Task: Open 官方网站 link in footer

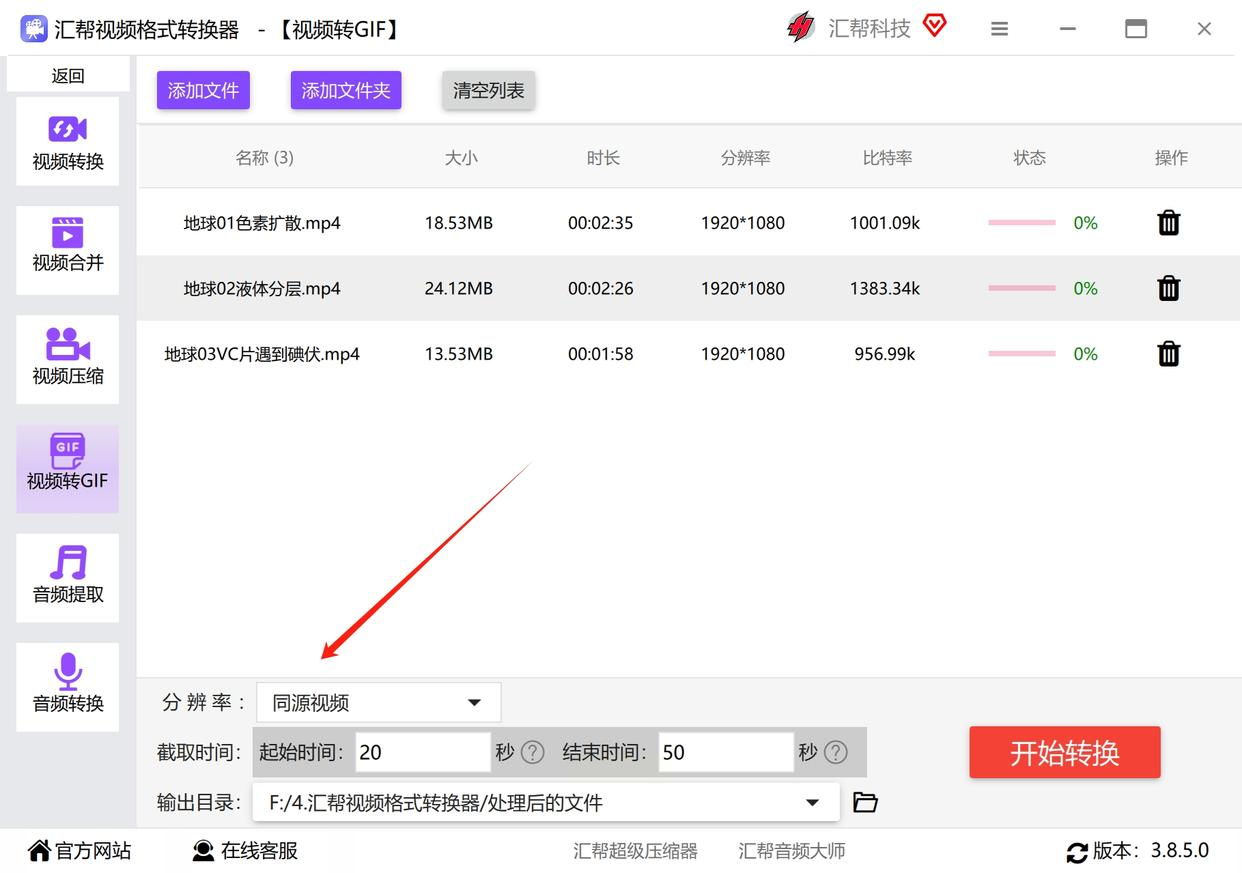Action: coord(80,851)
